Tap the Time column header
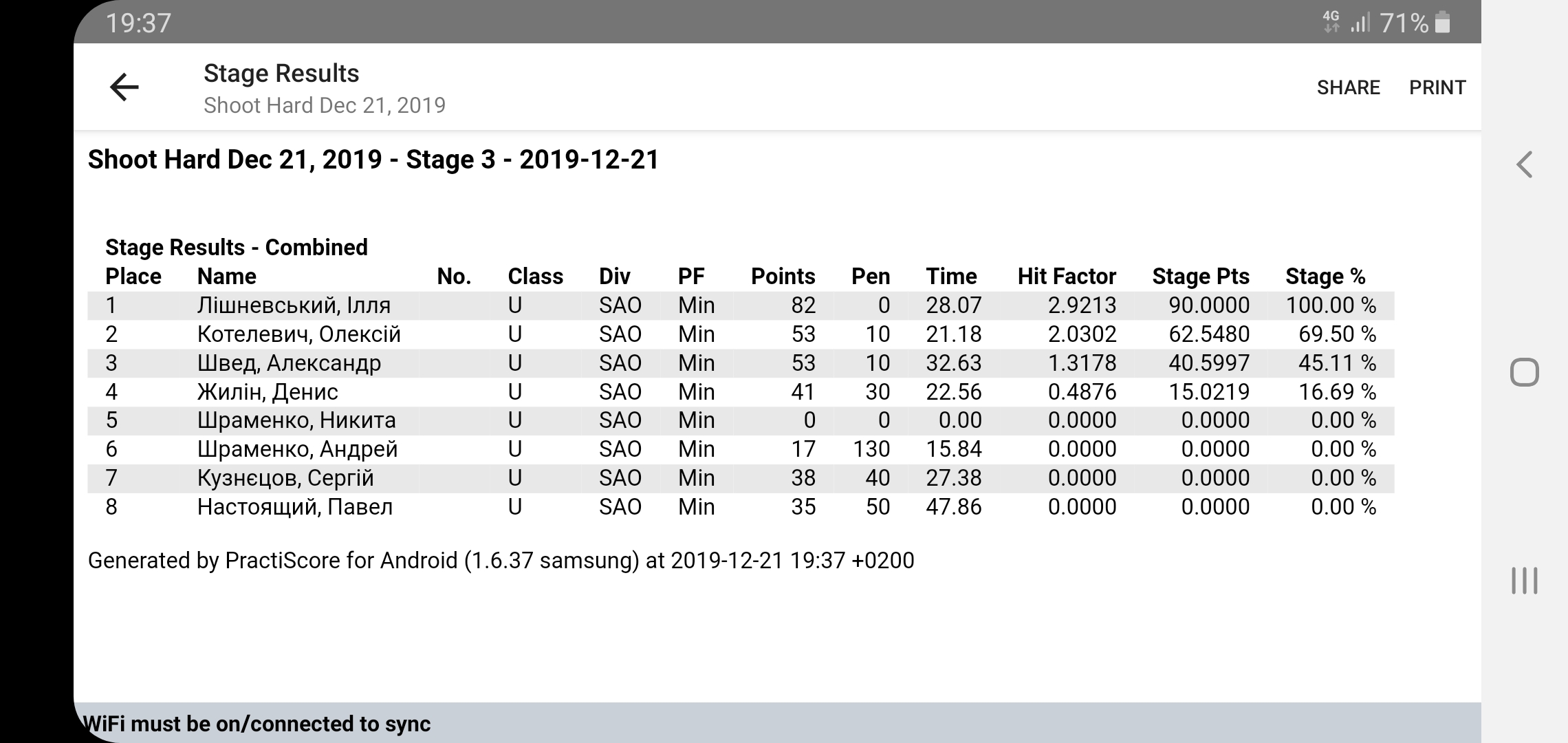The width and height of the screenshot is (1568, 743). (950, 277)
